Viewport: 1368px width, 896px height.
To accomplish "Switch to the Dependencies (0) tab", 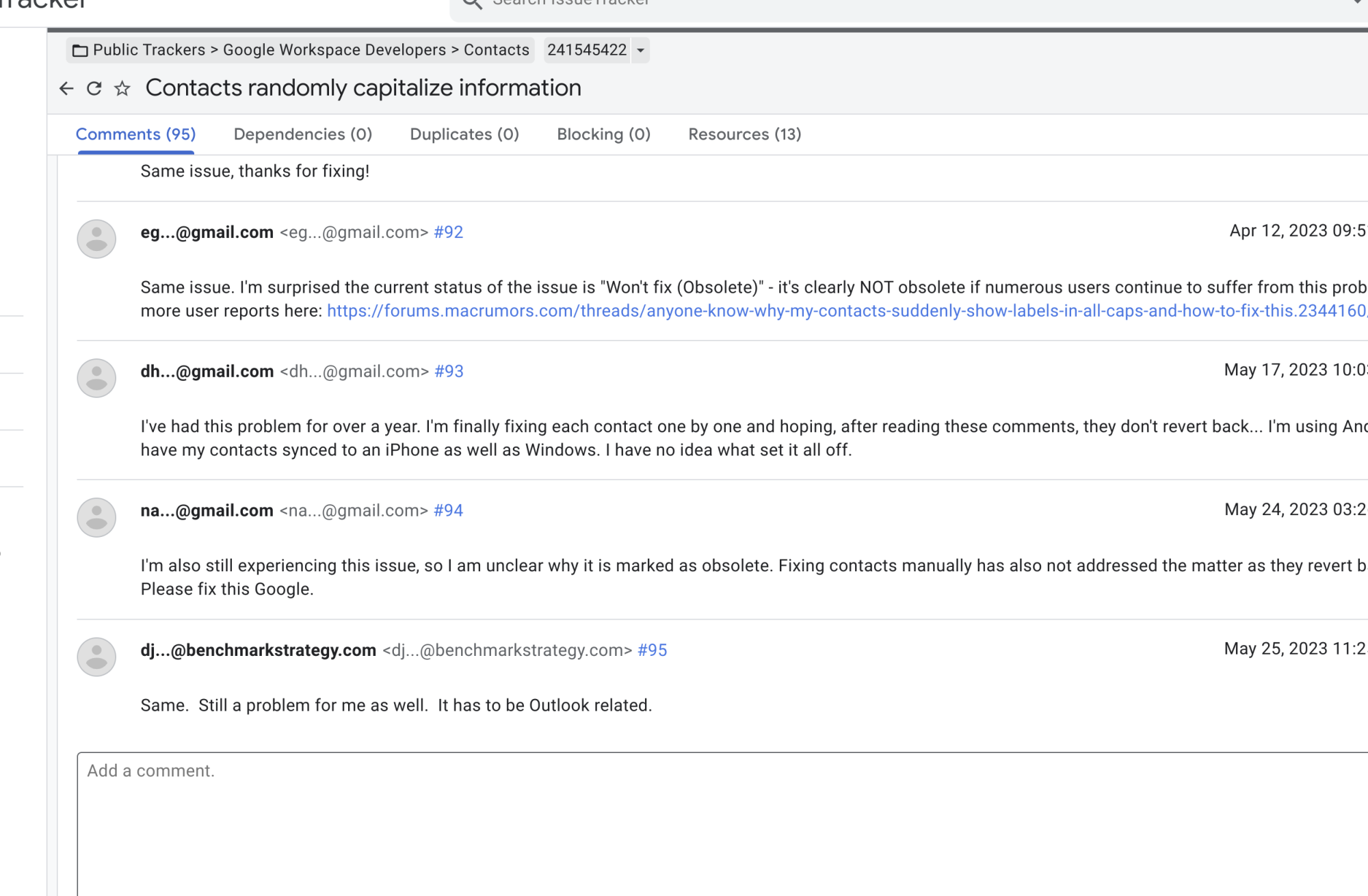I will [303, 134].
